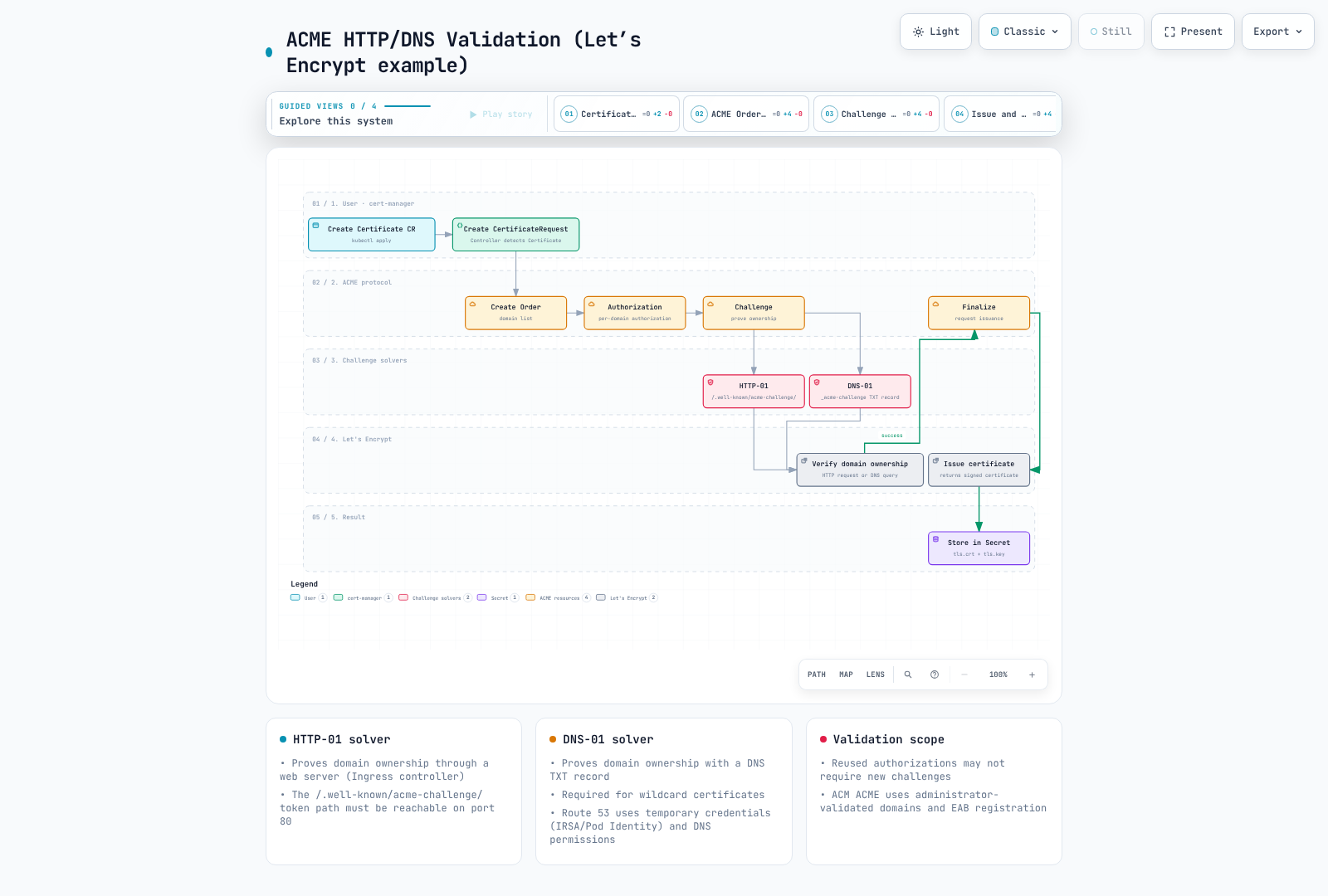Image resolution: width=1328 pixels, height=896 pixels.
Task: Toggle the Challenge solvers legend filter
Action: [x=435, y=597]
